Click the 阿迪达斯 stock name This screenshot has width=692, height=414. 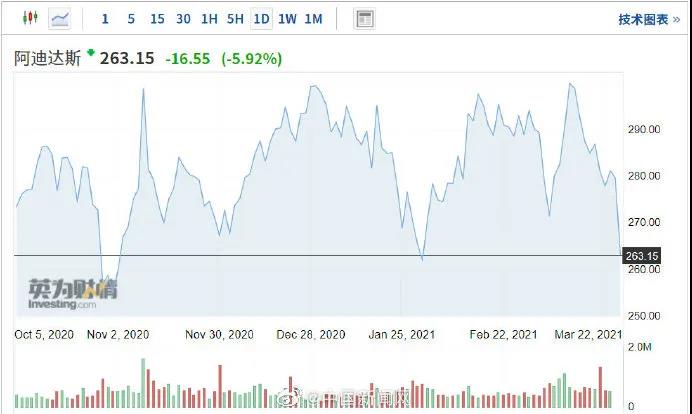coord(48,58)
